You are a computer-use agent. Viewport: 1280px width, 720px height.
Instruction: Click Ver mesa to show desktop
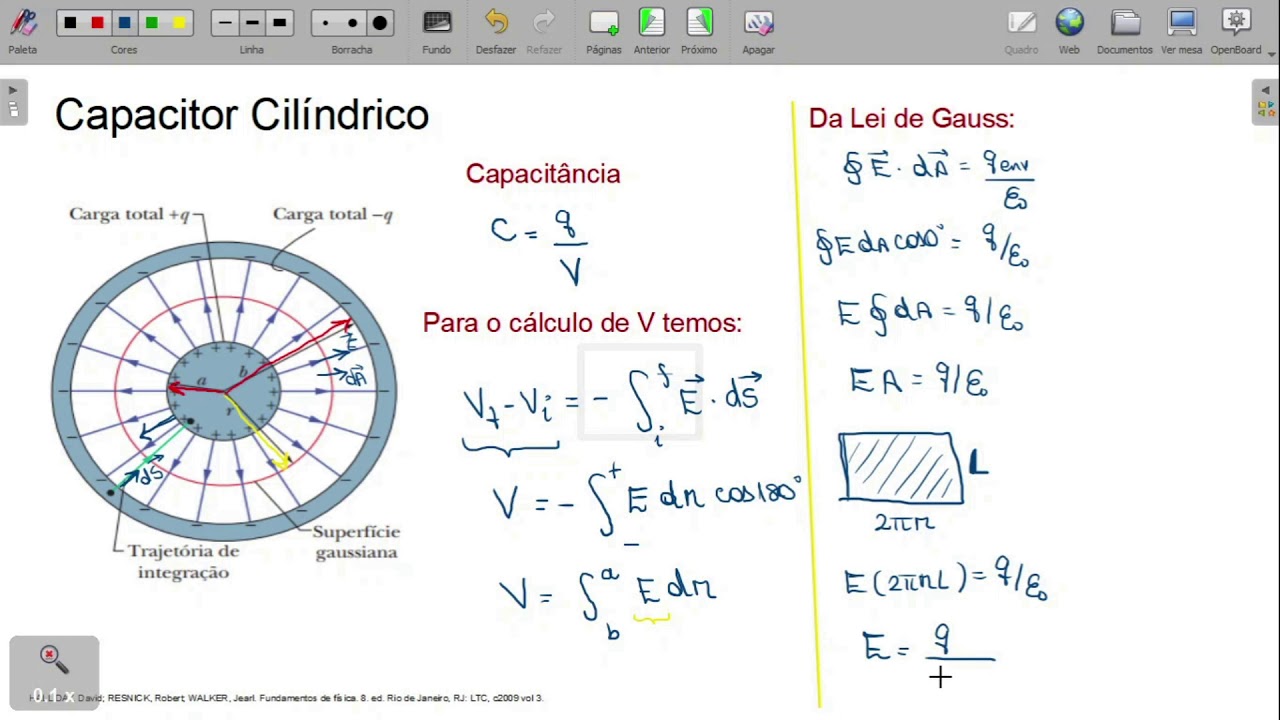(x=1182, y=30)
